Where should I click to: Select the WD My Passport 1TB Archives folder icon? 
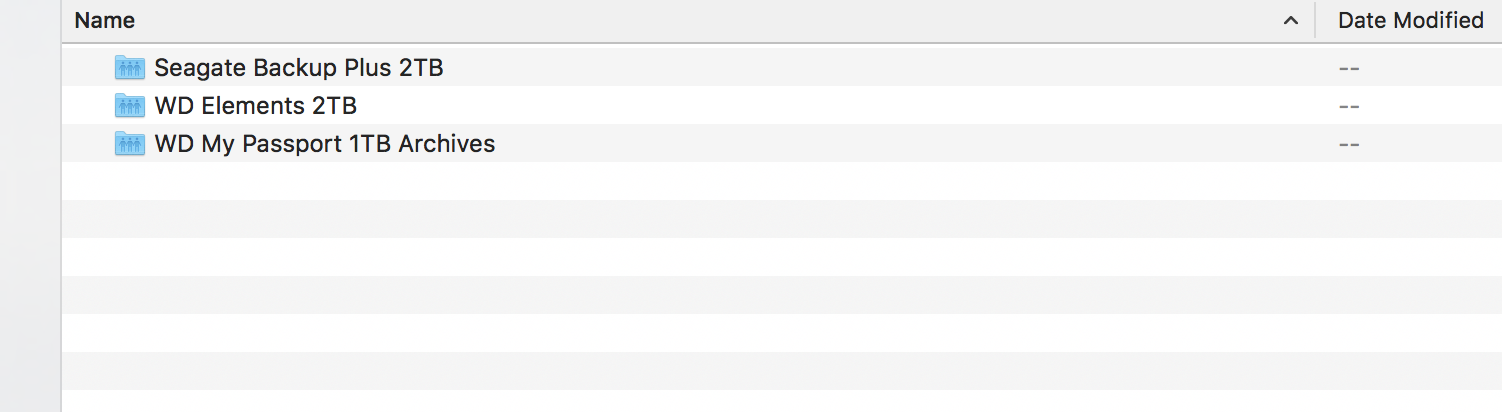[130, 144]
